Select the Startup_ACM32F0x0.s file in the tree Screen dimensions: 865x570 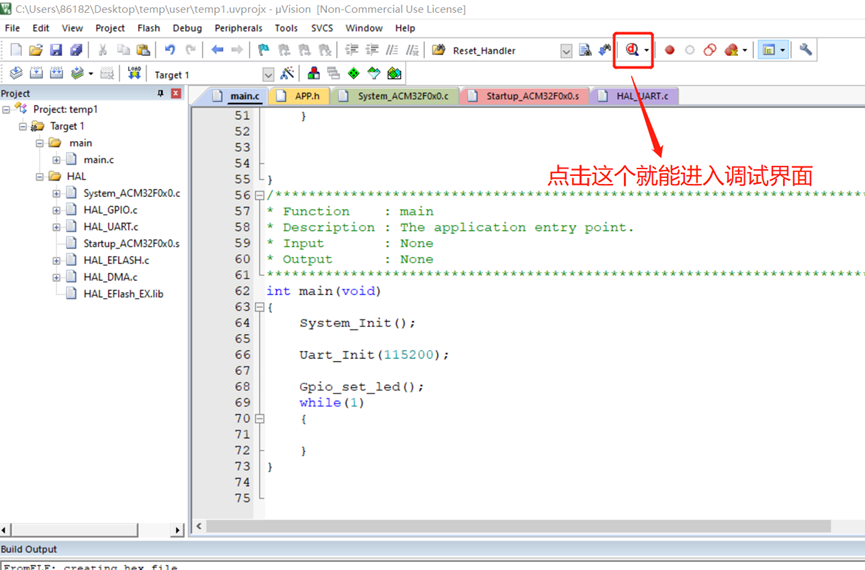131,243
